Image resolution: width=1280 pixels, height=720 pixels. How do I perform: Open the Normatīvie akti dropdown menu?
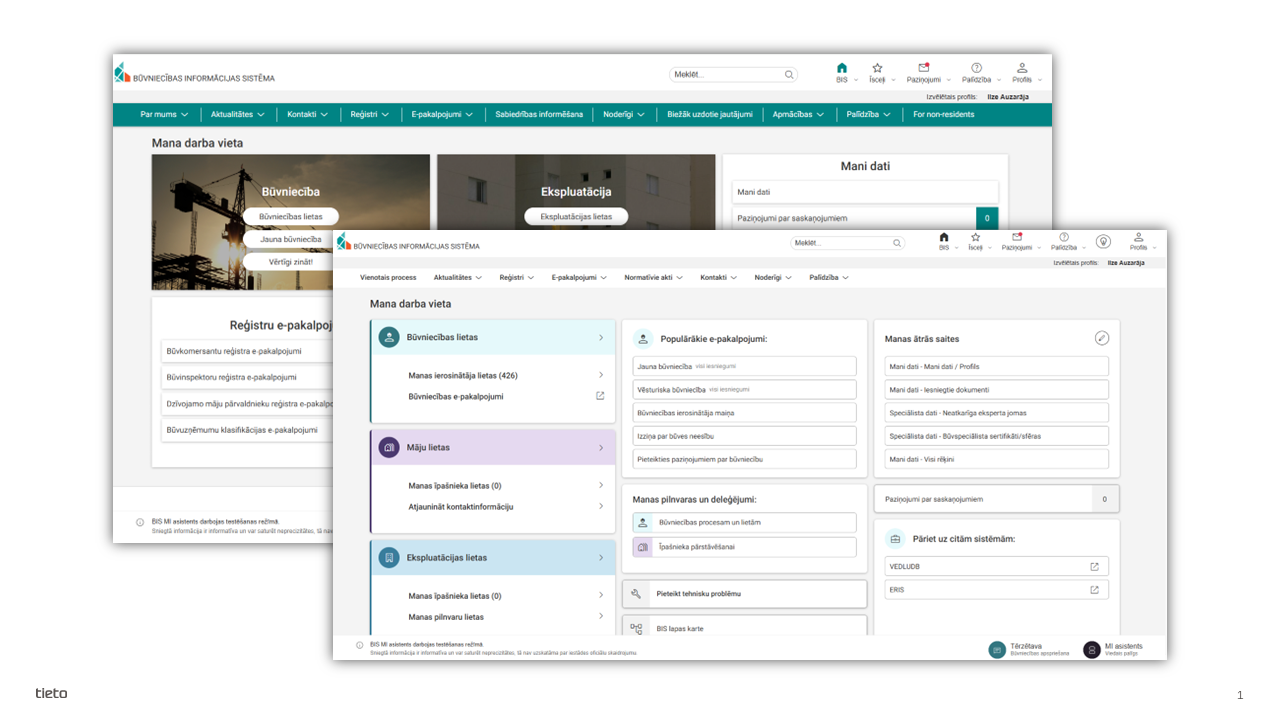pos(653,277)
